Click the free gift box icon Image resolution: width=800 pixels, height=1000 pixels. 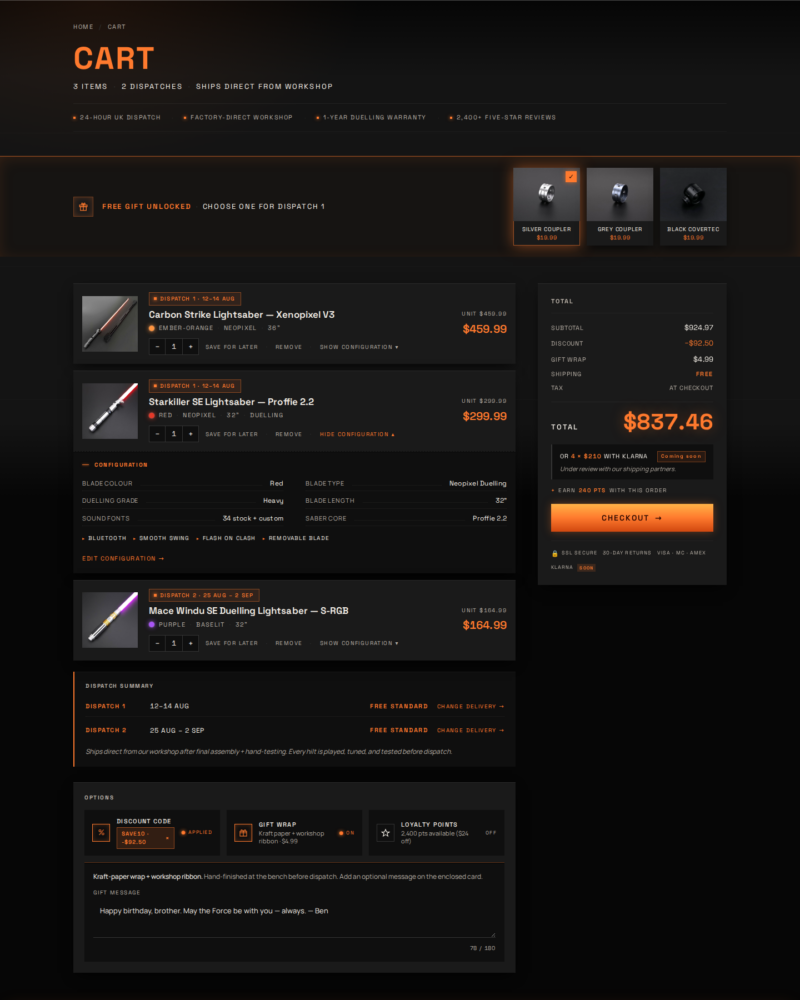[83, 207]
